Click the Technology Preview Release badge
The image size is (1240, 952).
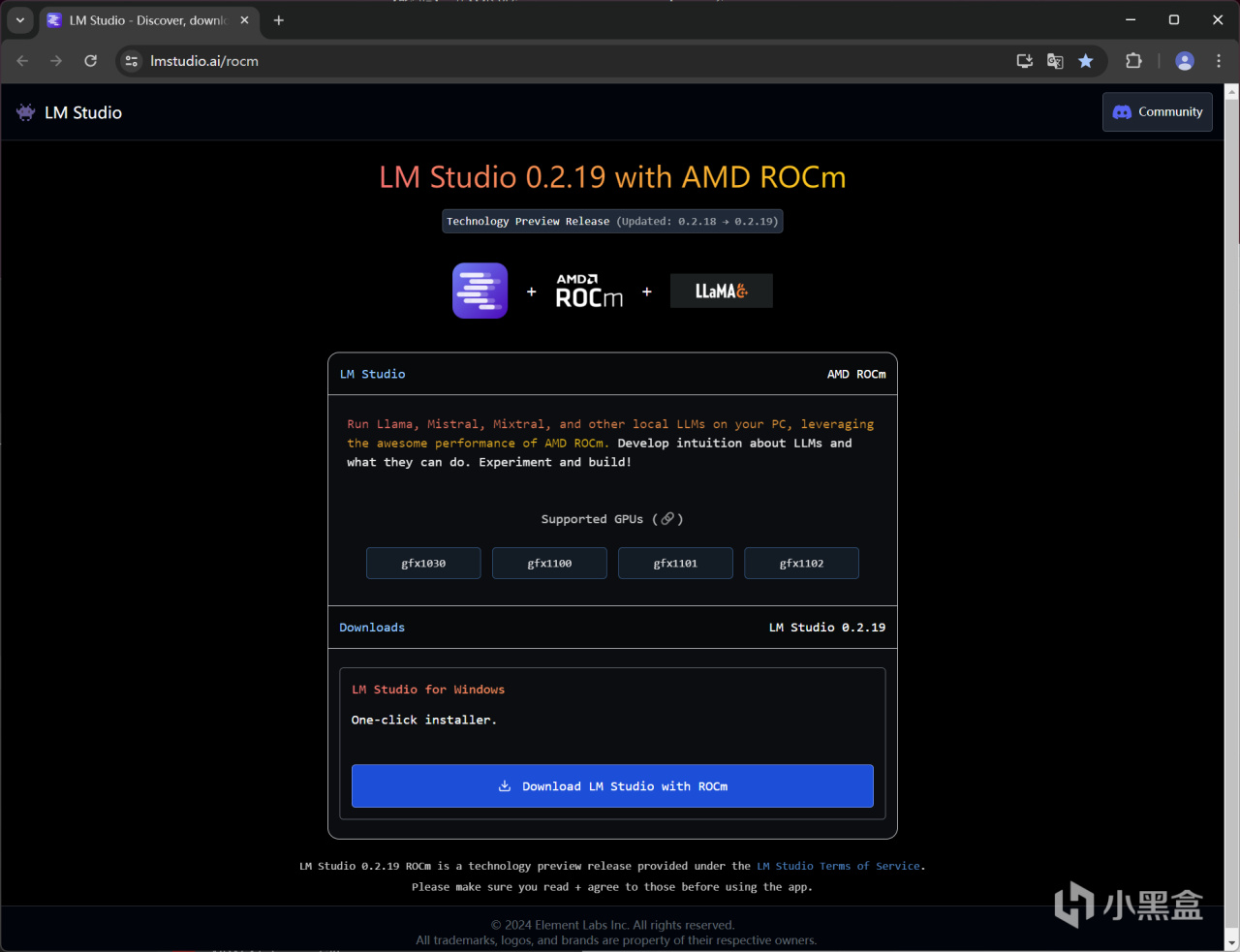point(612,221)
